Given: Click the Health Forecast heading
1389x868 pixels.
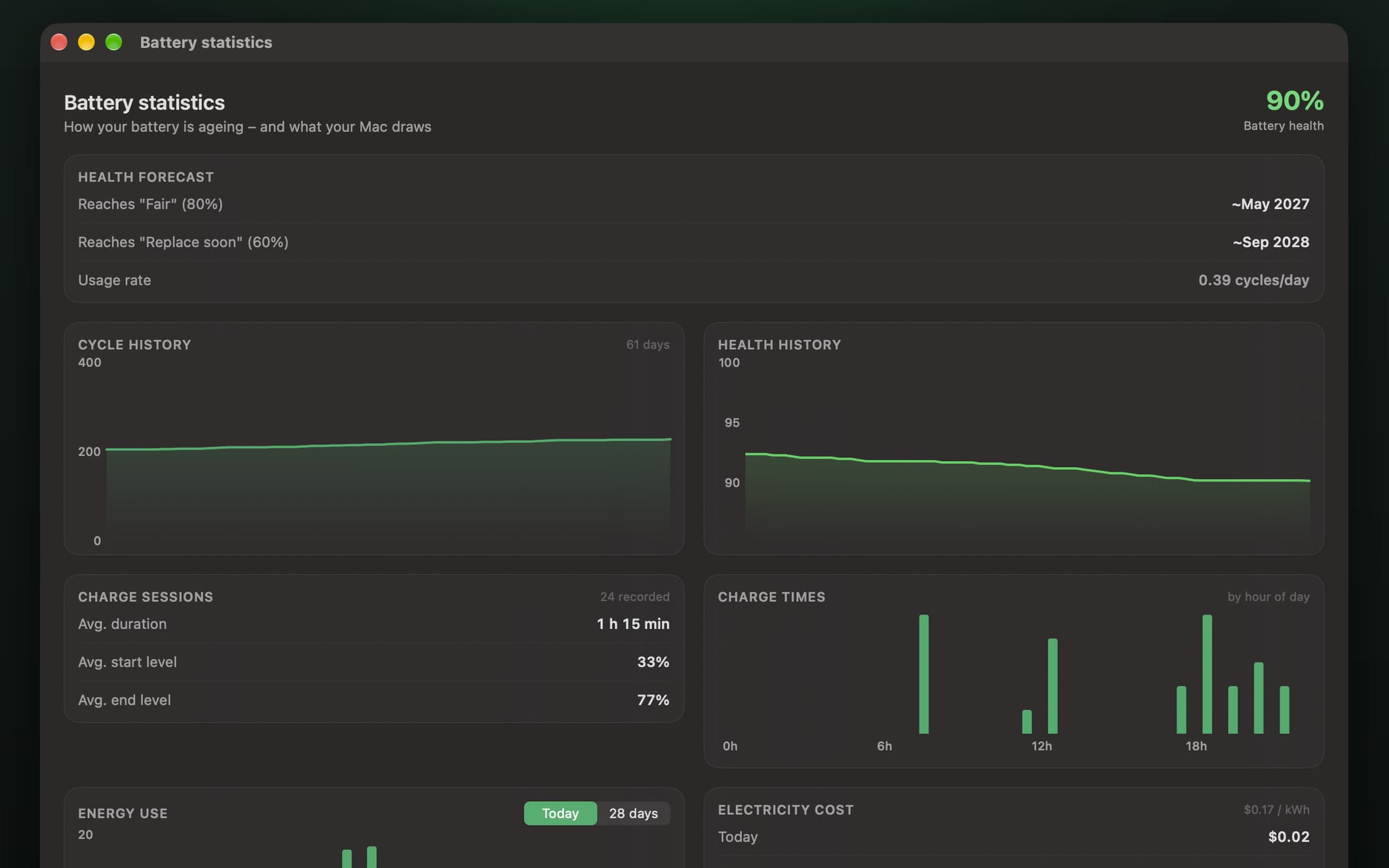Looking at the screenshot, I should 145,177.
